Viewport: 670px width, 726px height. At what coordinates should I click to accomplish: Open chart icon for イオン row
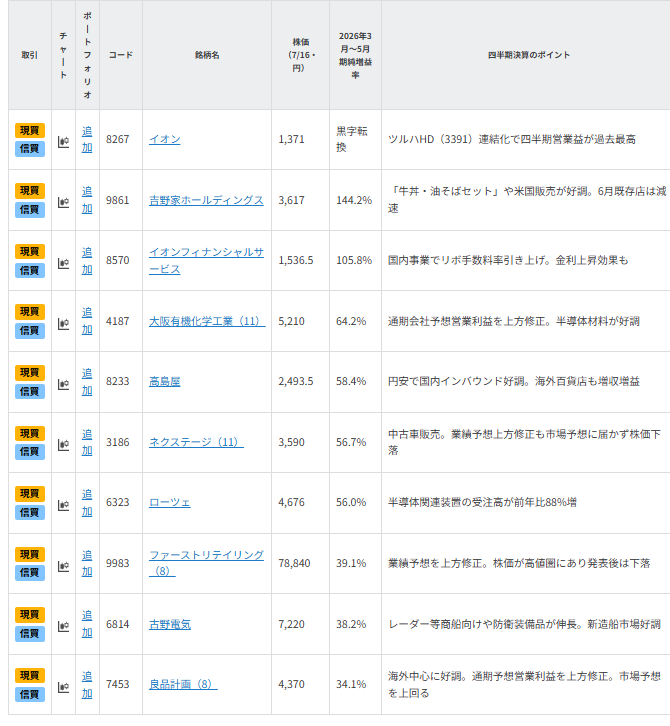pyautogui.click(x=63, y=142)
